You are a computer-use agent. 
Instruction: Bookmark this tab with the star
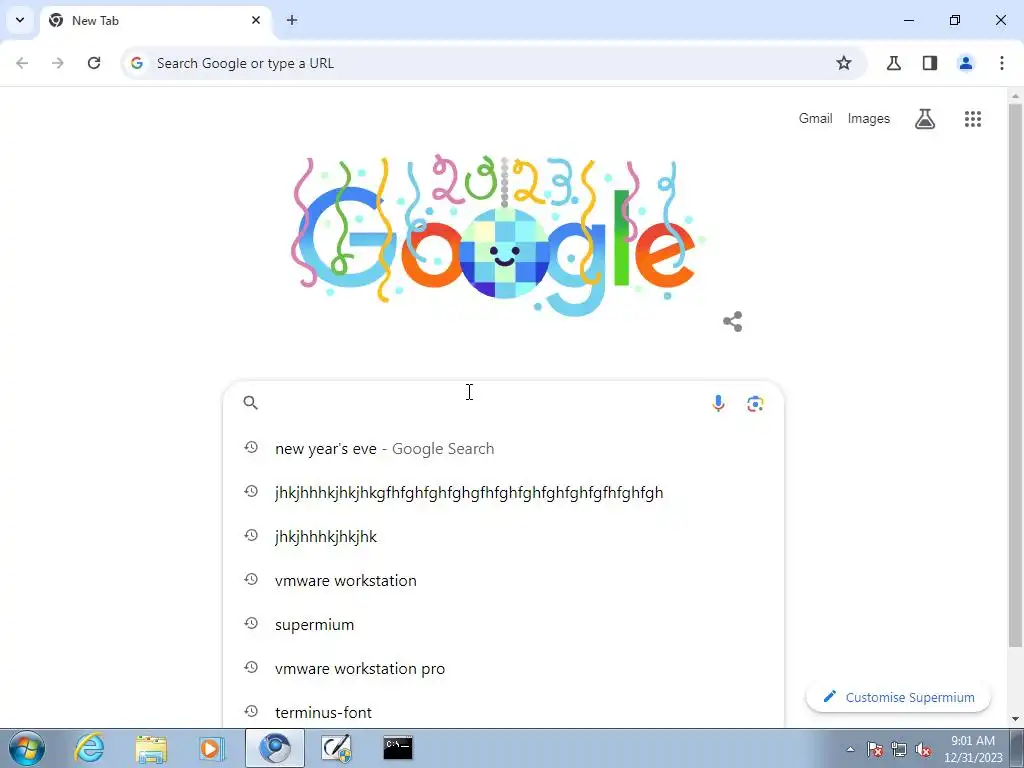(x=844, y=63)
